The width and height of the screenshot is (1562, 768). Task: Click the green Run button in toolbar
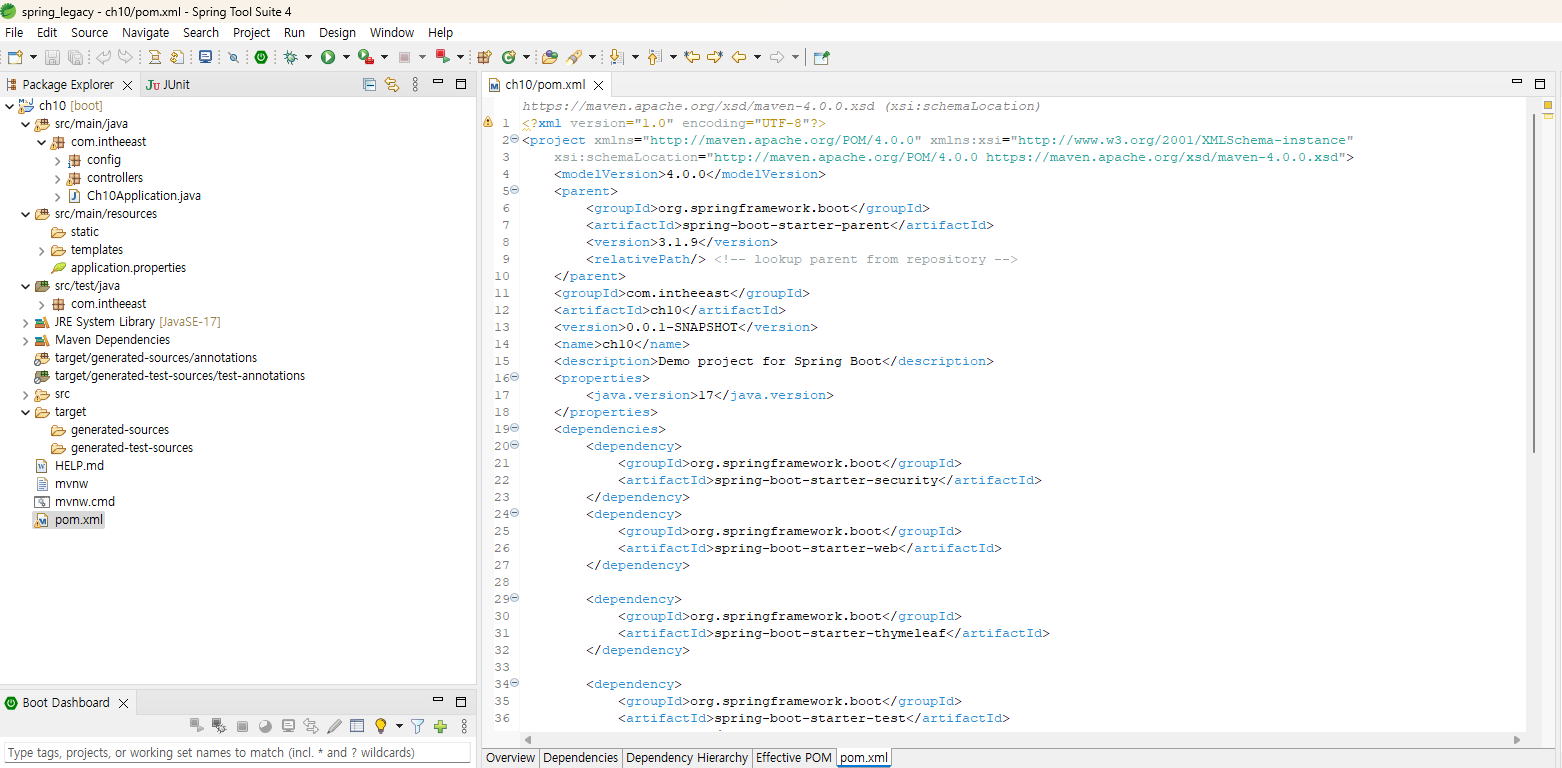coord(328,57)
